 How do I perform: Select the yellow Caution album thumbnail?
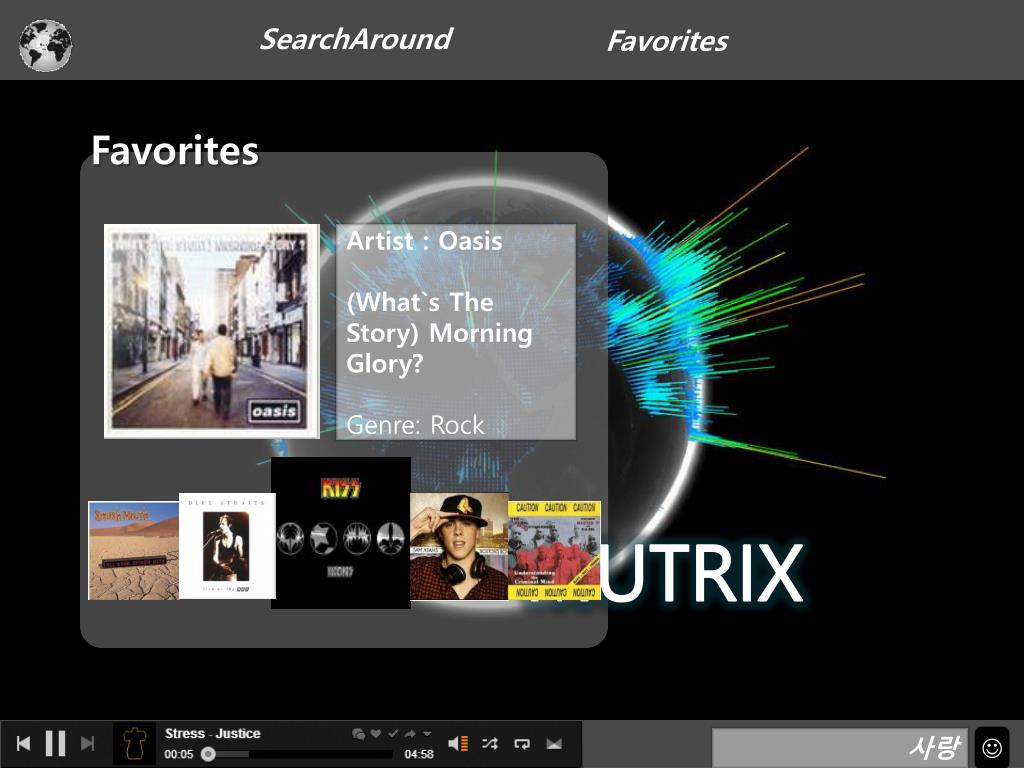coord(554,550)
